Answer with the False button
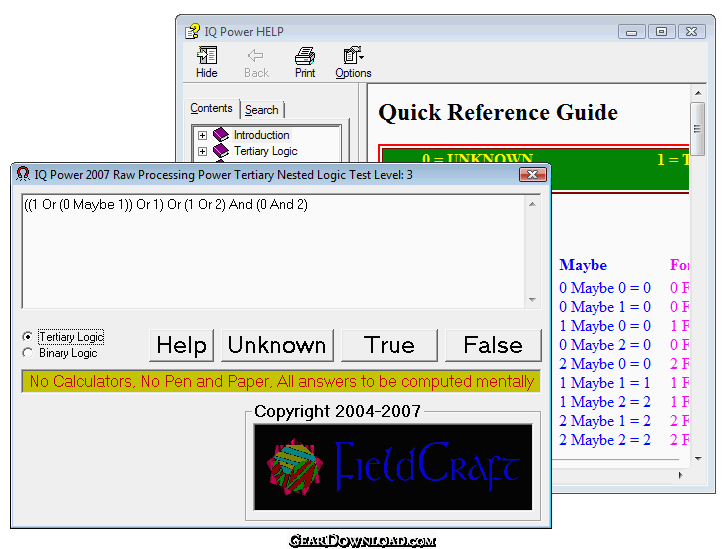 493,345
